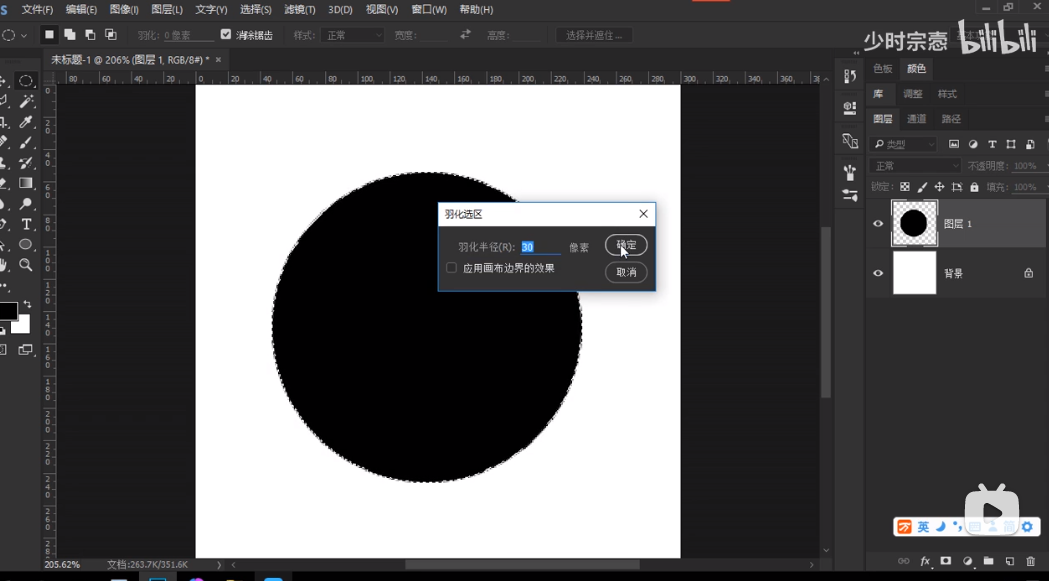The height and width of the screenshot is (581, 1049).
Task: Select the Magic Wand tool
Action: click(x=26, y=101)
